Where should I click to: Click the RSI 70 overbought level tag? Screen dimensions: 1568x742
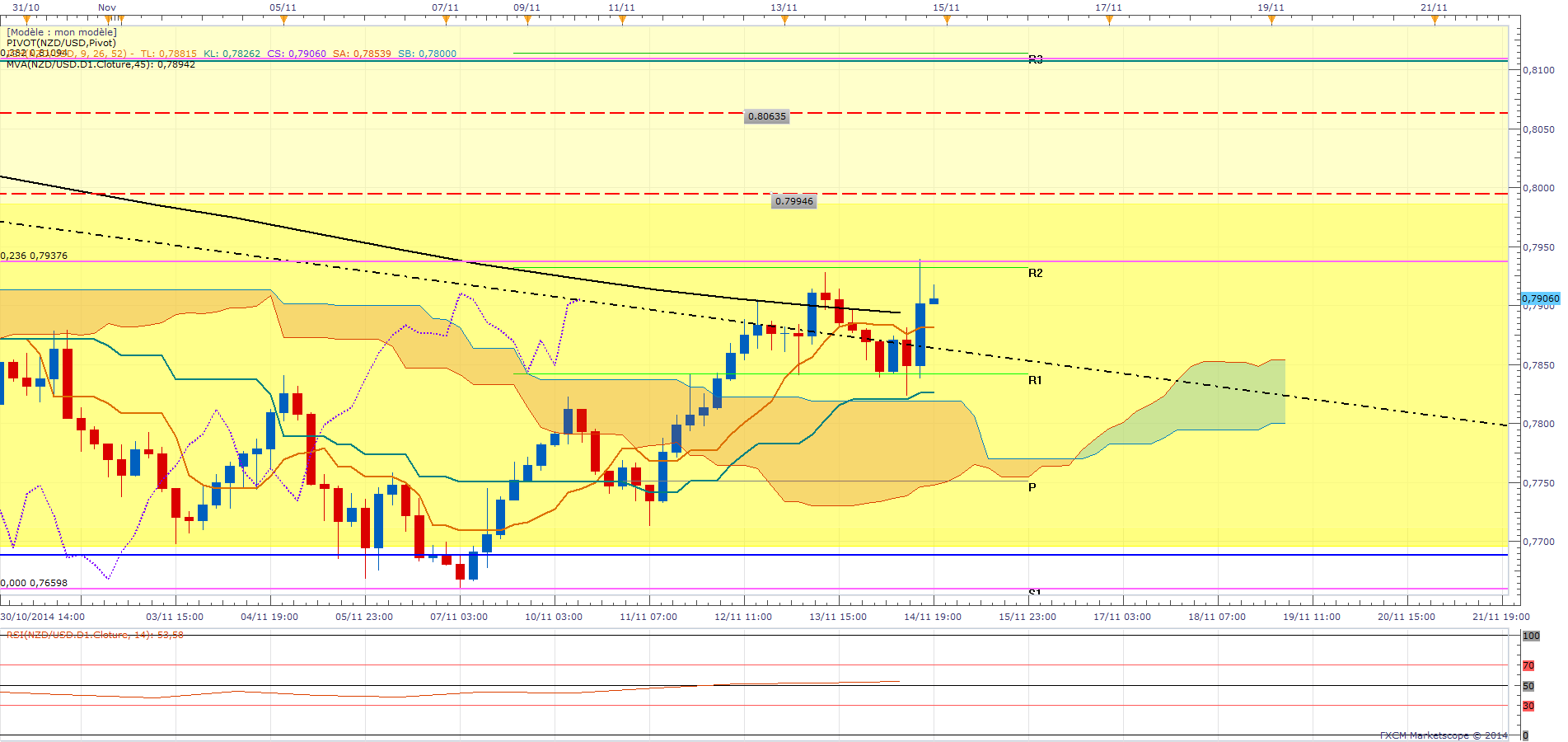[x=1528, y=665]
